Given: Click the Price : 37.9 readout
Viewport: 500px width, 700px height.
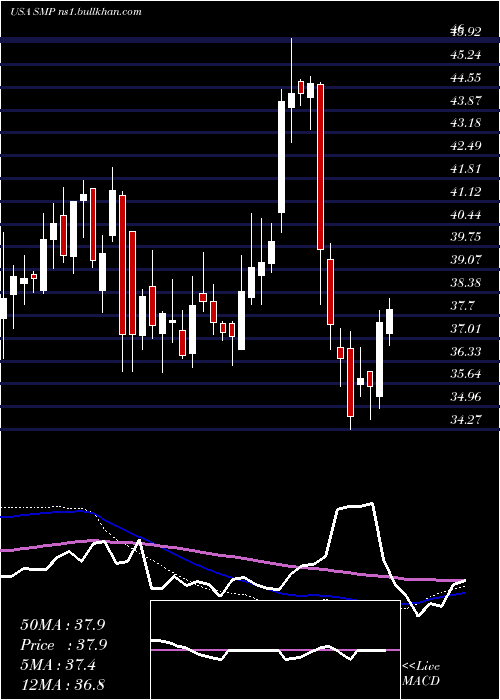Looking at the screenshot, I should point(63,645).
